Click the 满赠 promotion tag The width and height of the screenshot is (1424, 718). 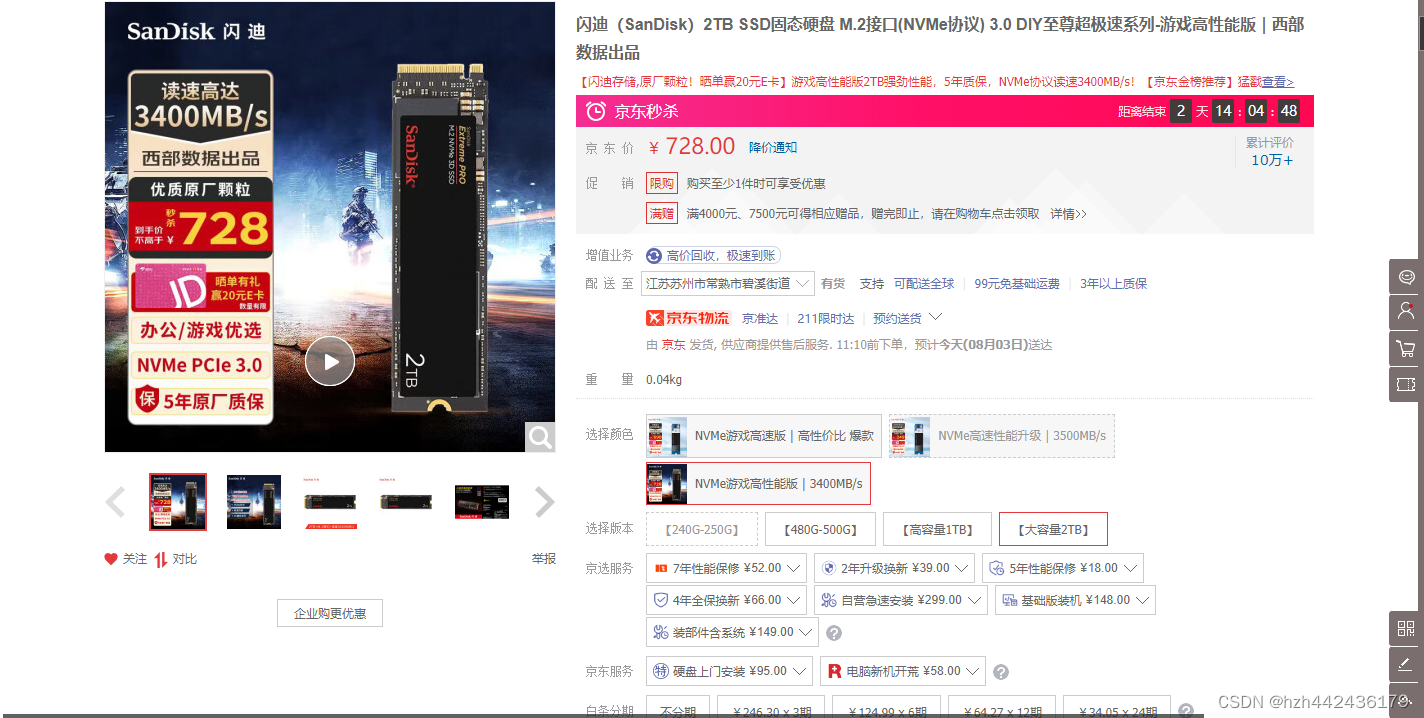662,213
